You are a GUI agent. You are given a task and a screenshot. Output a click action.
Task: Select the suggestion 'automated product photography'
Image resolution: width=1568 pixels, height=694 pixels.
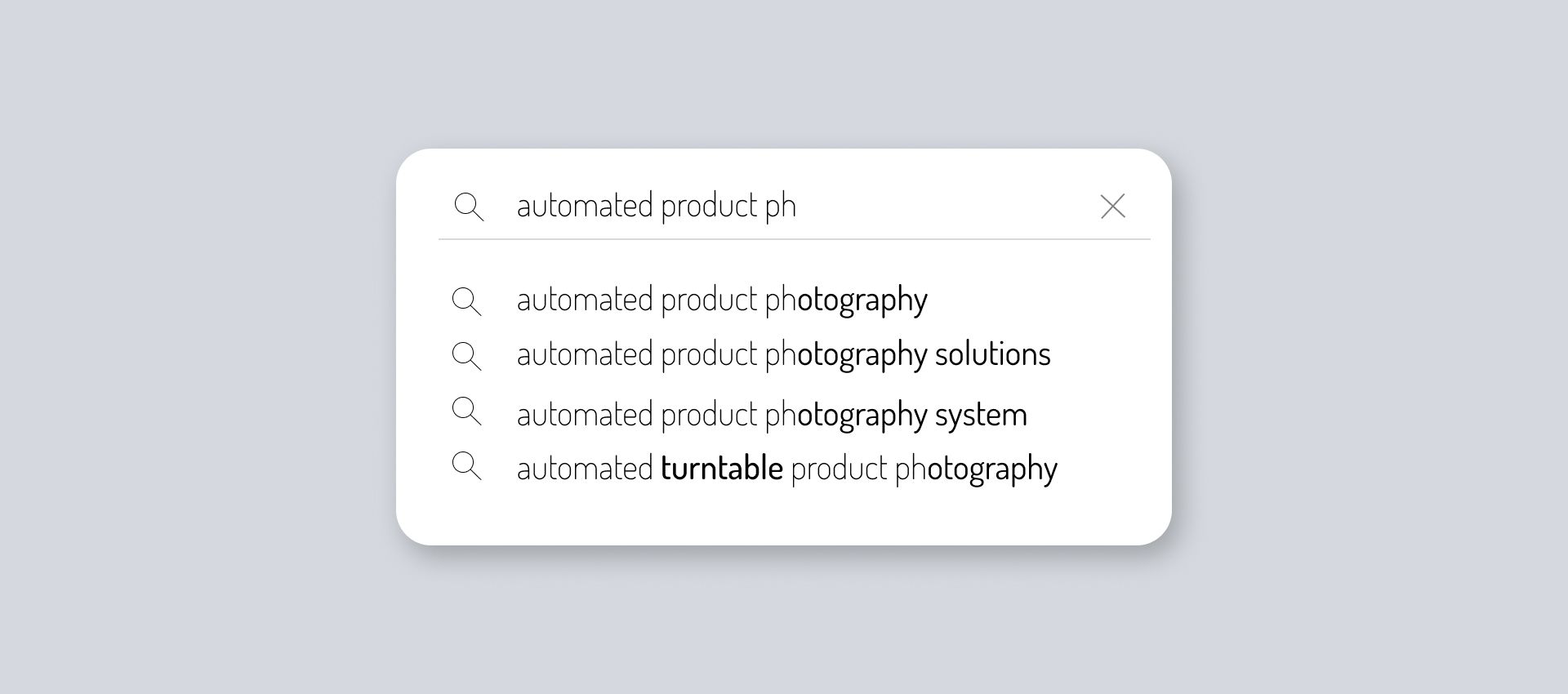[x=721, y=300]
